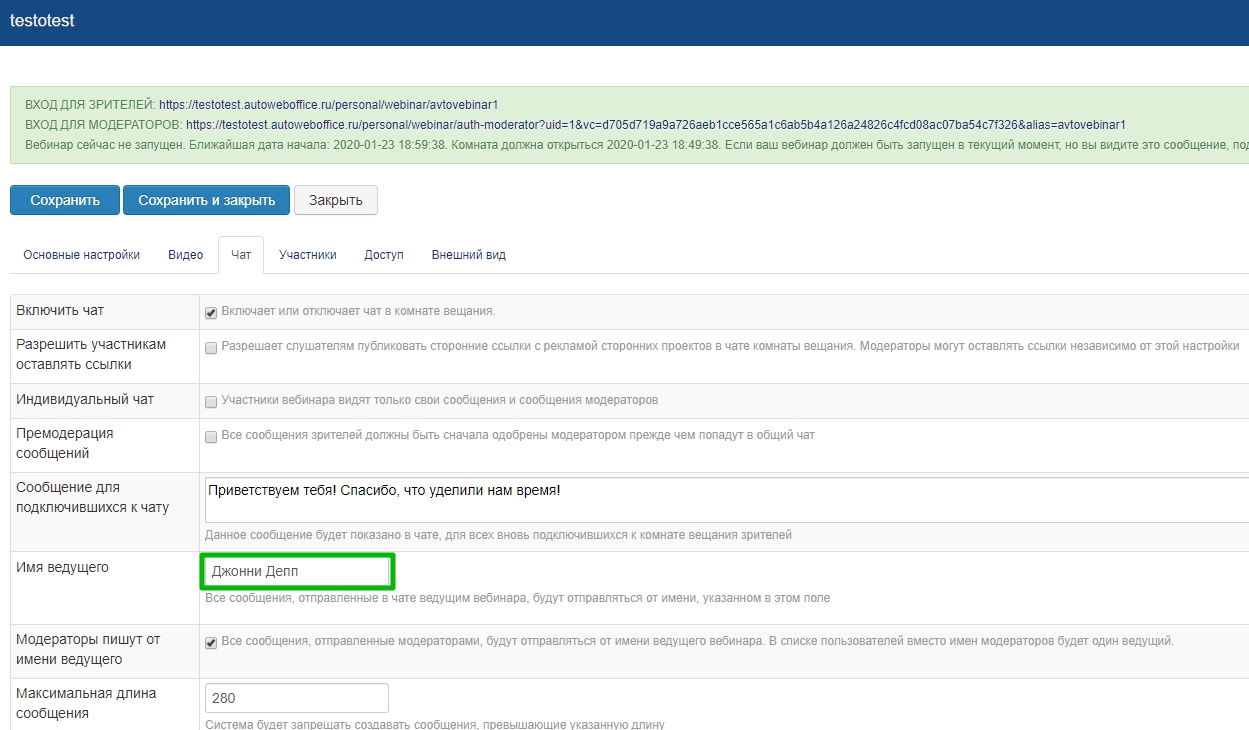Screen dimensions: 1249x730
Task: Uncheck Модераторы пишут от имени ведущего
Action: 211,643
